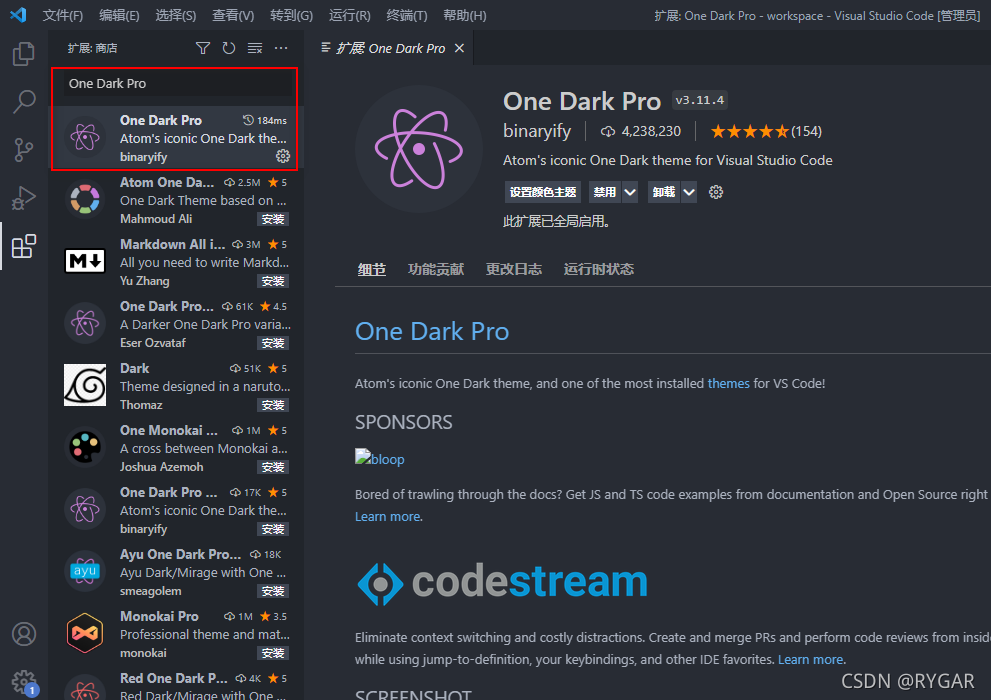Select the Monokai Pro extension icon
The height and width of the screenshot is (700, 991).
pyautogui.click(x=85, y=632)
